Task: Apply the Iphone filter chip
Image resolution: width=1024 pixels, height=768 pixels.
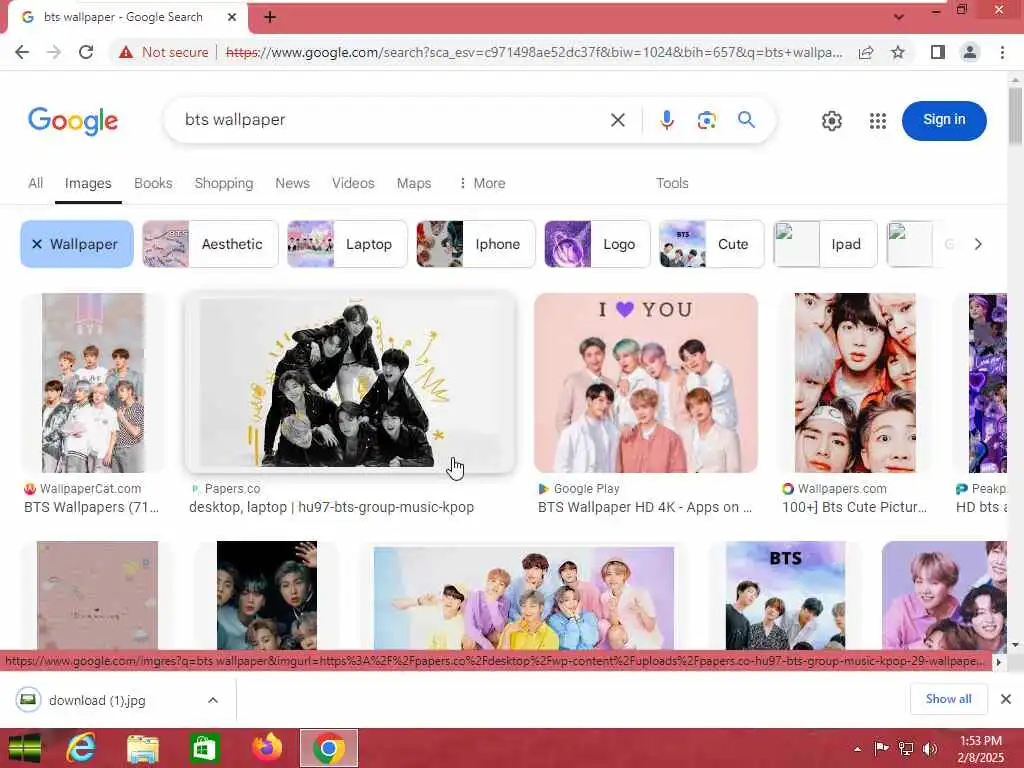Action: 476,244
